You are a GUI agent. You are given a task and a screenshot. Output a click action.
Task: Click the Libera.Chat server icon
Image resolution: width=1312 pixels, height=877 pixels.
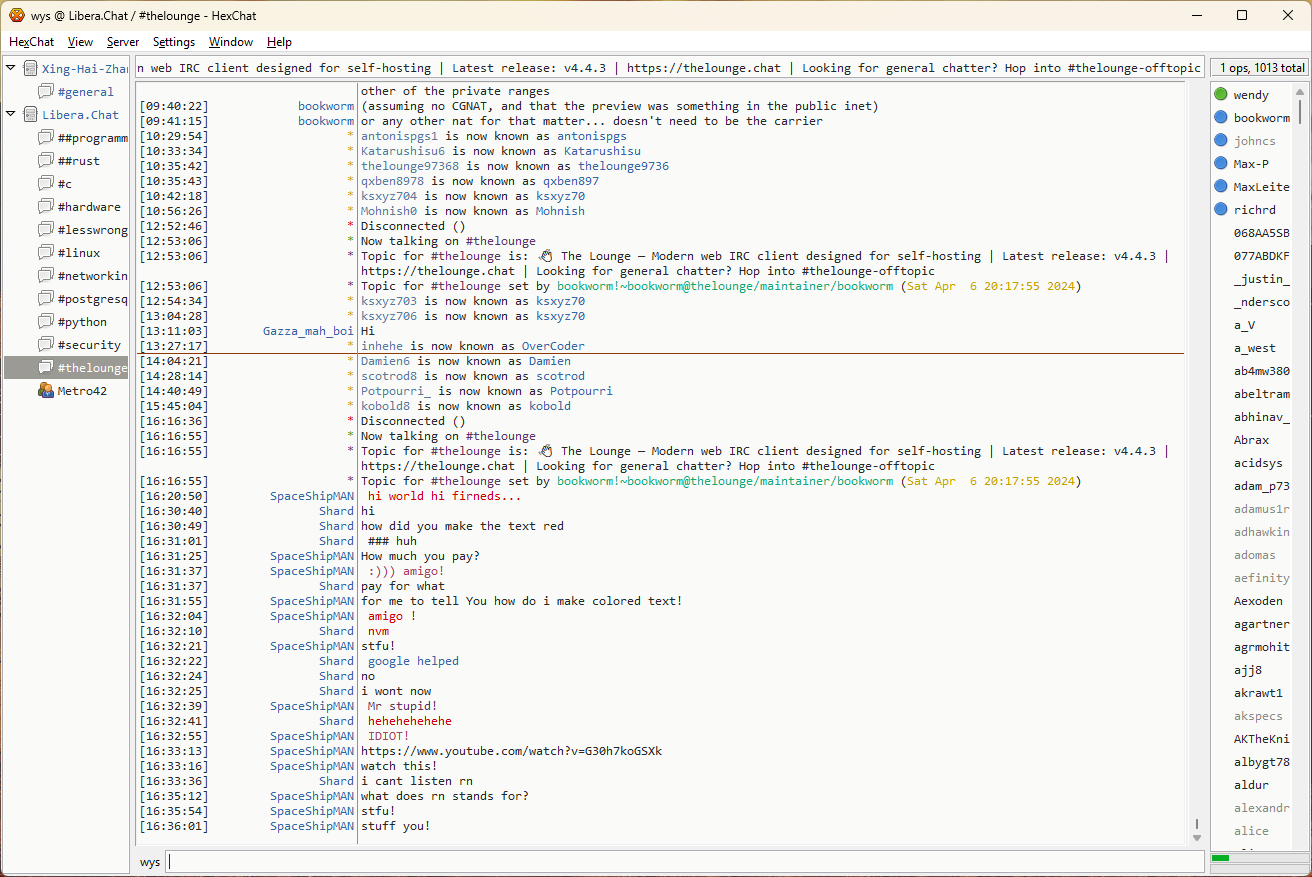pos(30,115)
